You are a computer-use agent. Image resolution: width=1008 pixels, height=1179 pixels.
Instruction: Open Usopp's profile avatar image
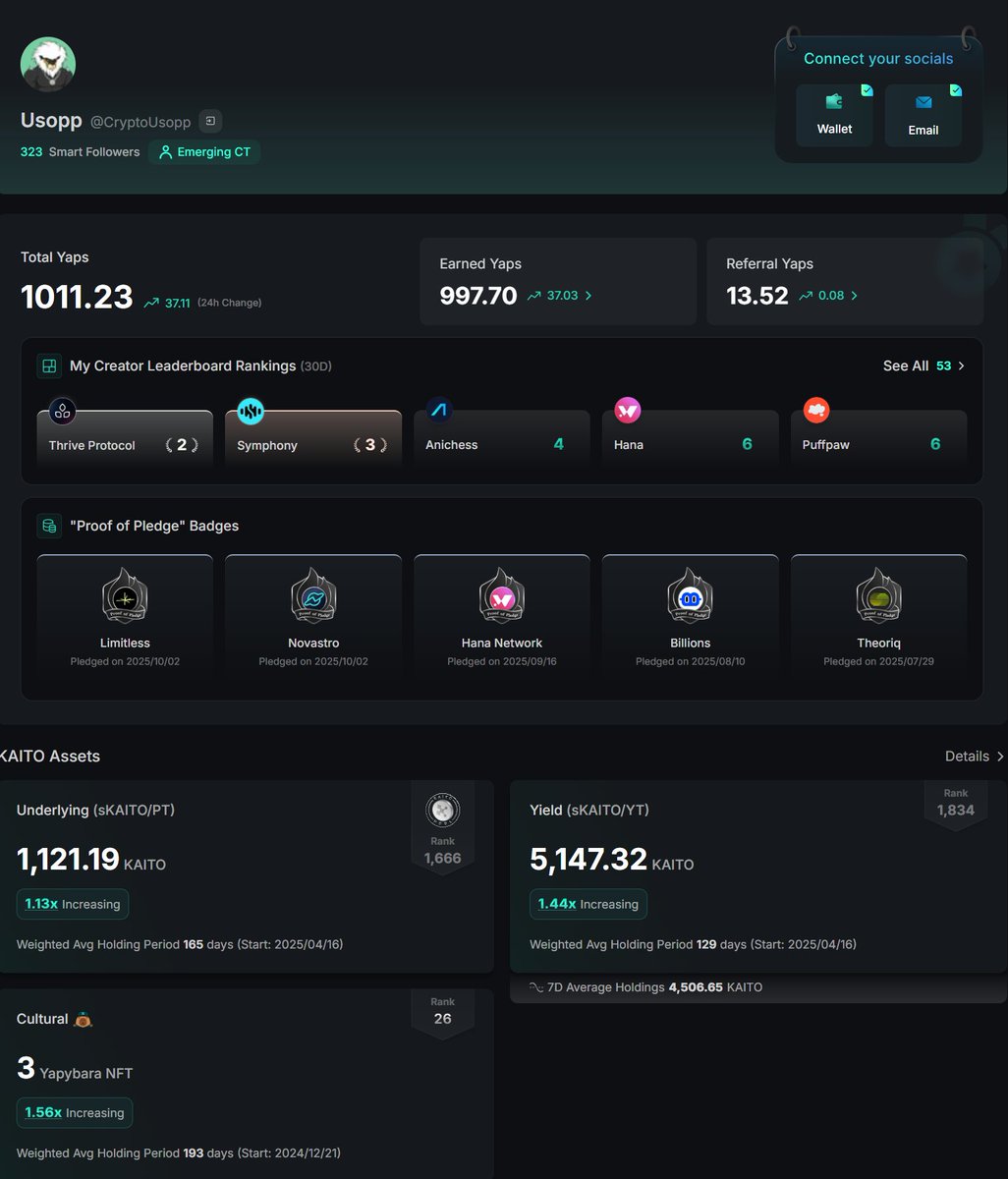(48, 65)
